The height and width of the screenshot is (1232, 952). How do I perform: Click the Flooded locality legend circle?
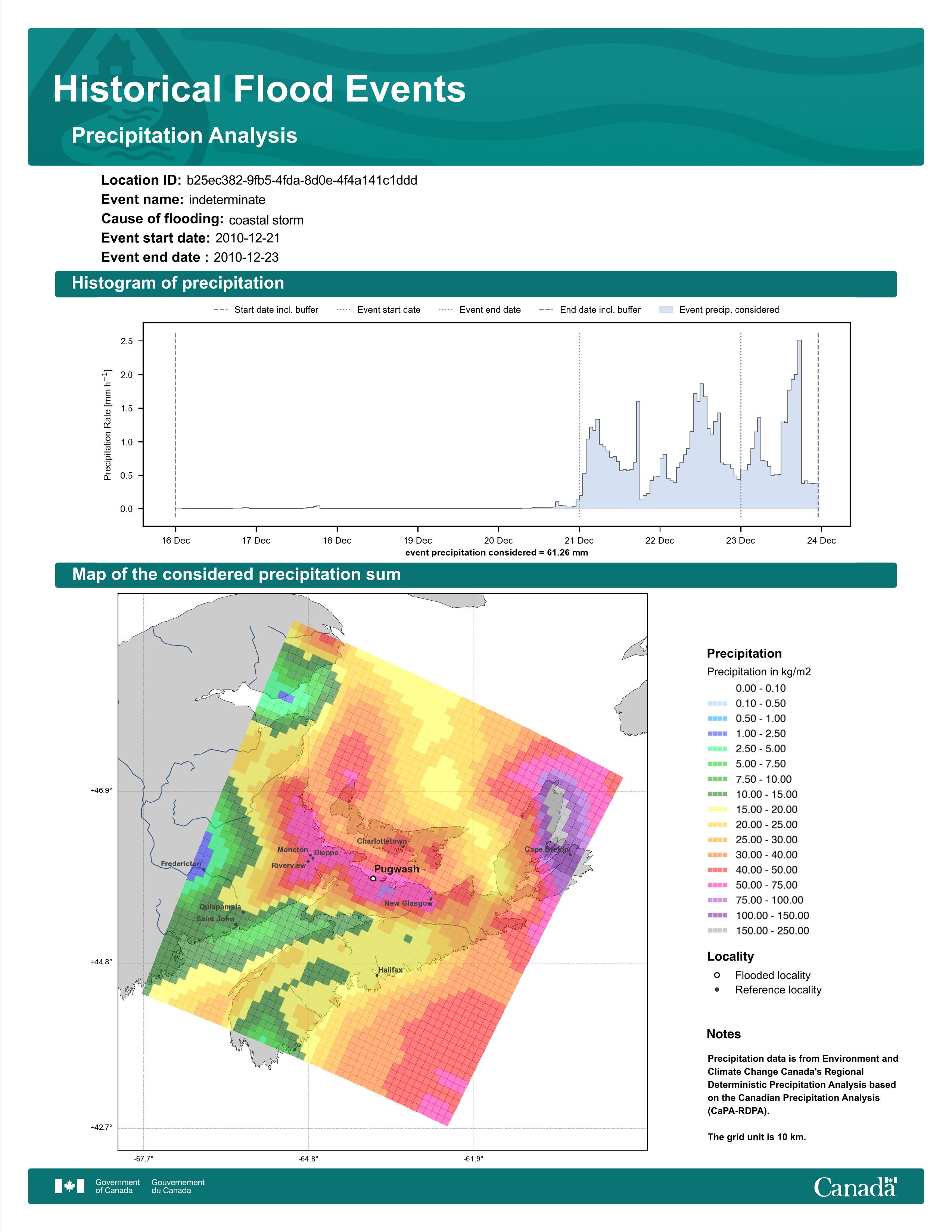tap(717, 975)
